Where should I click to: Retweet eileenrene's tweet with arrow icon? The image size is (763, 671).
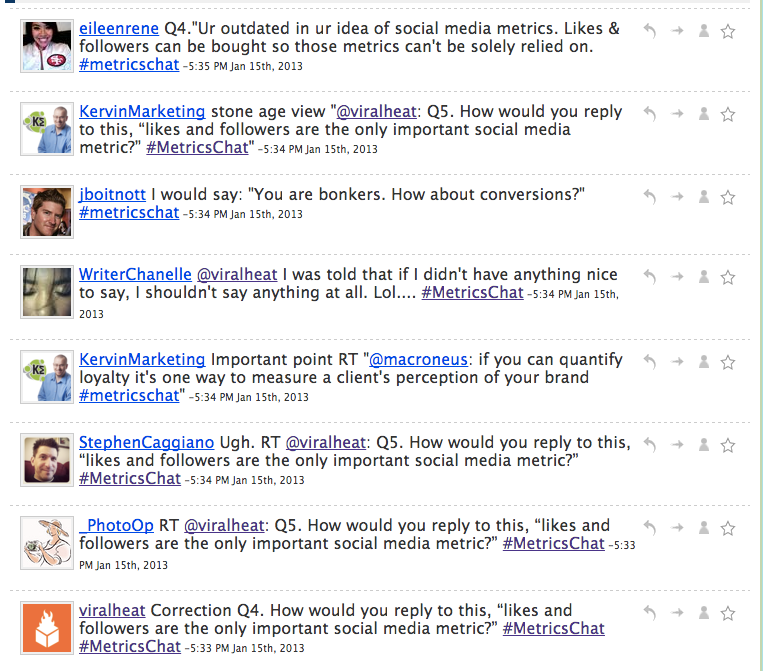(677, 31)
